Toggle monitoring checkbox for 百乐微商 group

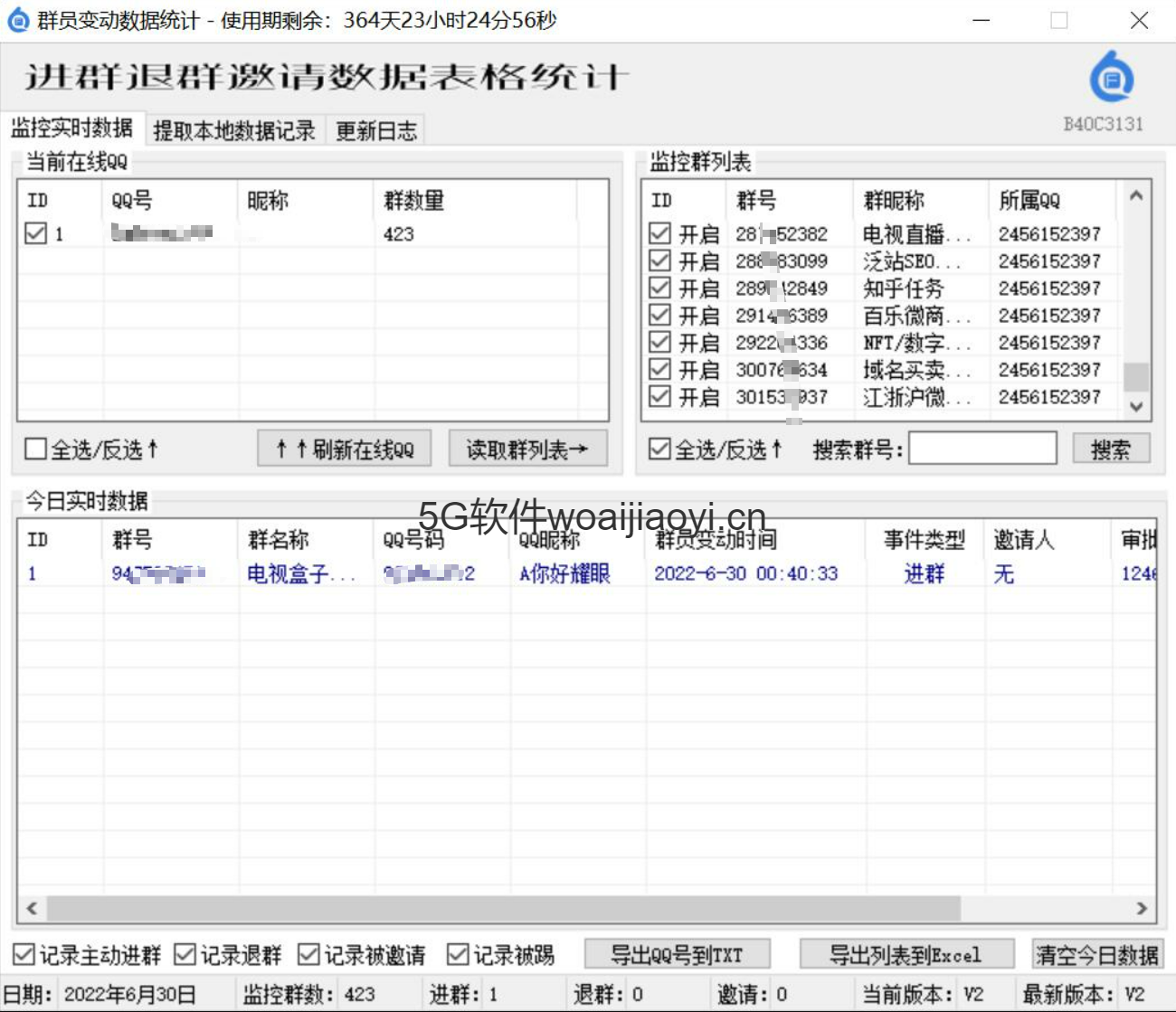pyautogui.click(x=660, y=315)
